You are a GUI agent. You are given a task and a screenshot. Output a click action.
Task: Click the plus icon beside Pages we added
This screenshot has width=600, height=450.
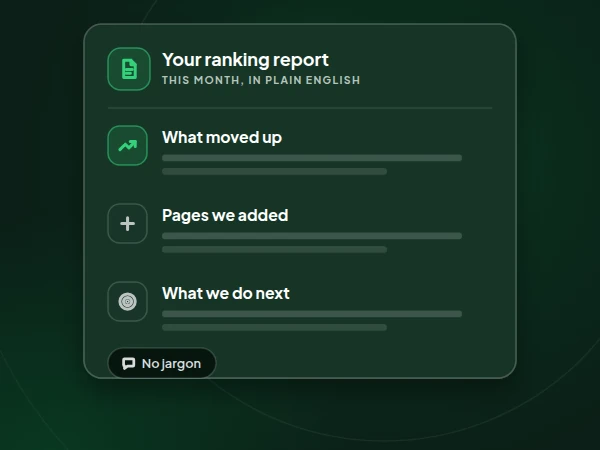pos(127,223)
